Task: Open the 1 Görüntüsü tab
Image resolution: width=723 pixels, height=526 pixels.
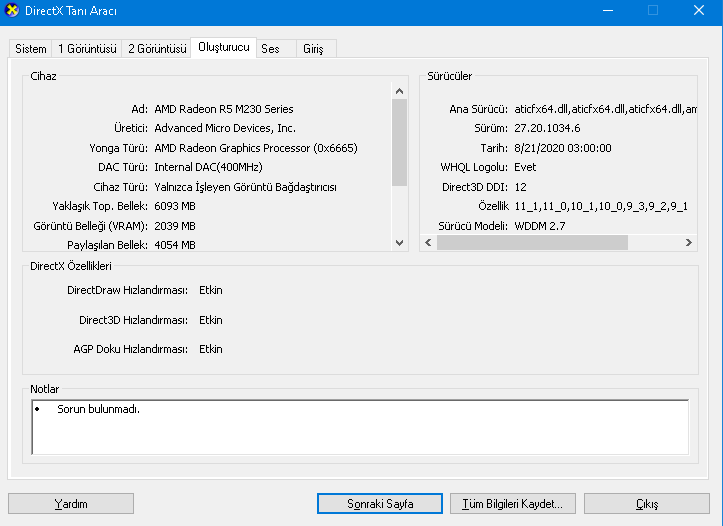Action: [x=87, y=49]
